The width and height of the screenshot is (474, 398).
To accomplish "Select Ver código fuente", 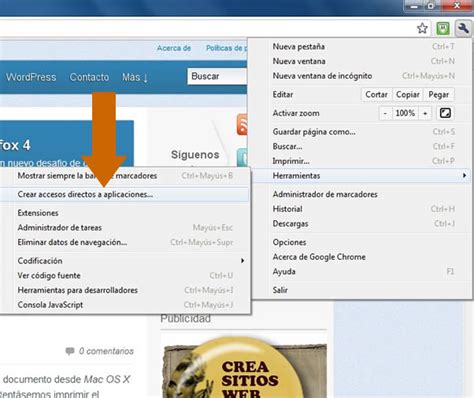I will pos(124,276).
